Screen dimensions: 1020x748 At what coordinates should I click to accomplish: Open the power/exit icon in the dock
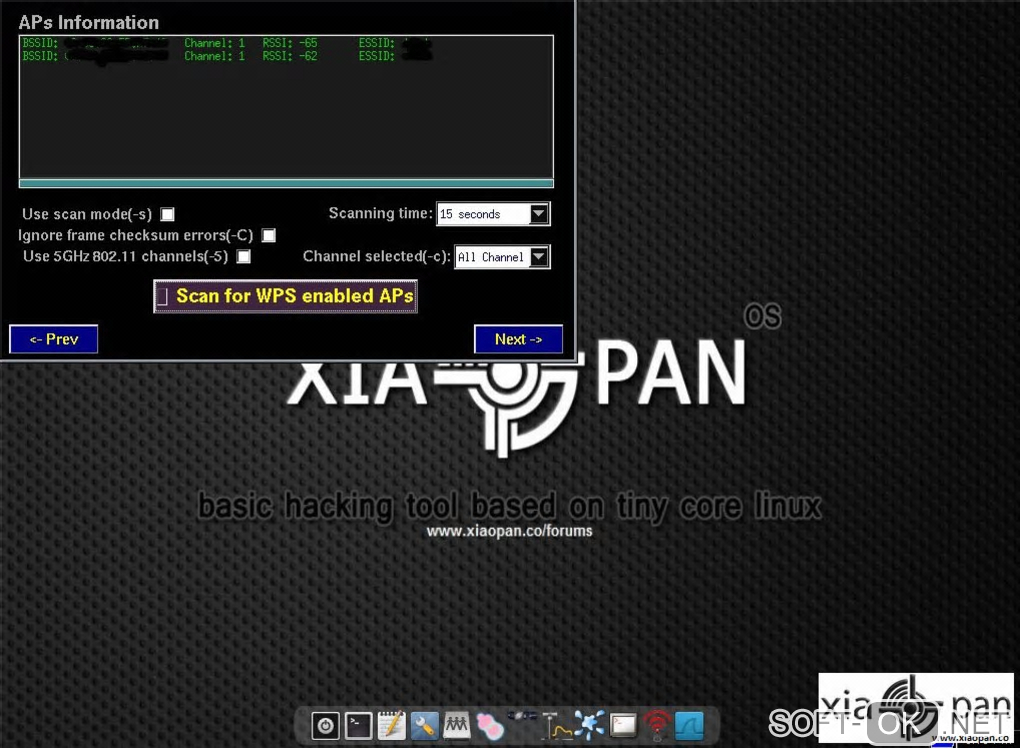[x=325, y=726]
